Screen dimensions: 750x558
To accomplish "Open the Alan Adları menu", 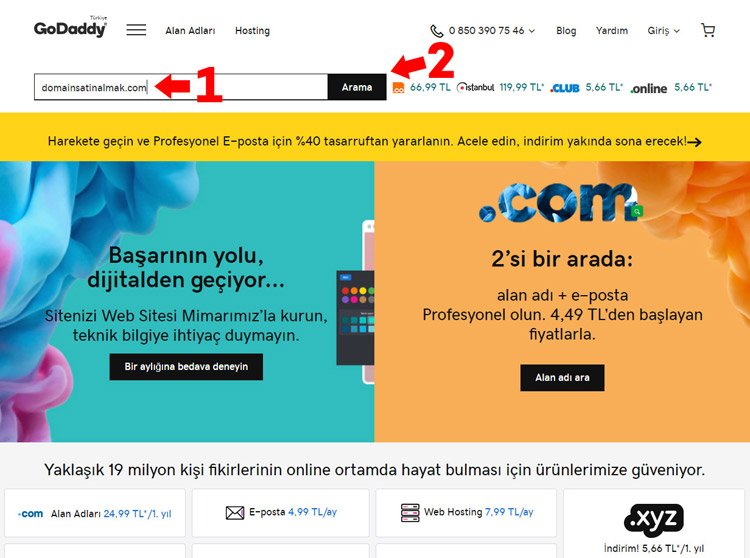I will (190, 31).
